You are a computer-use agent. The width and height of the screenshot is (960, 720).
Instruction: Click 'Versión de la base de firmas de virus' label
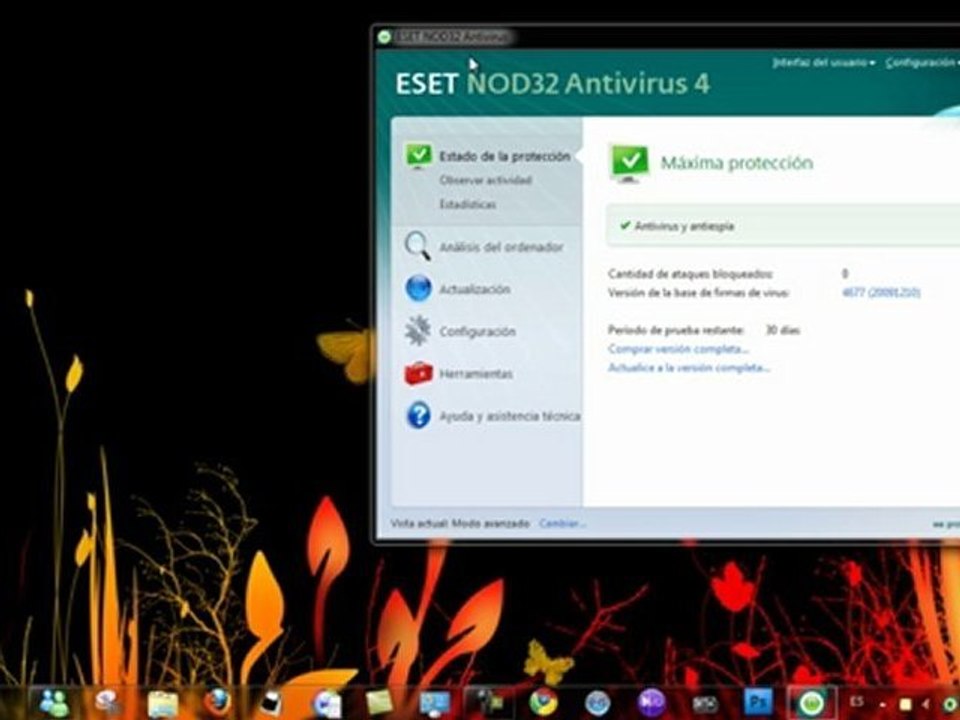699,293
